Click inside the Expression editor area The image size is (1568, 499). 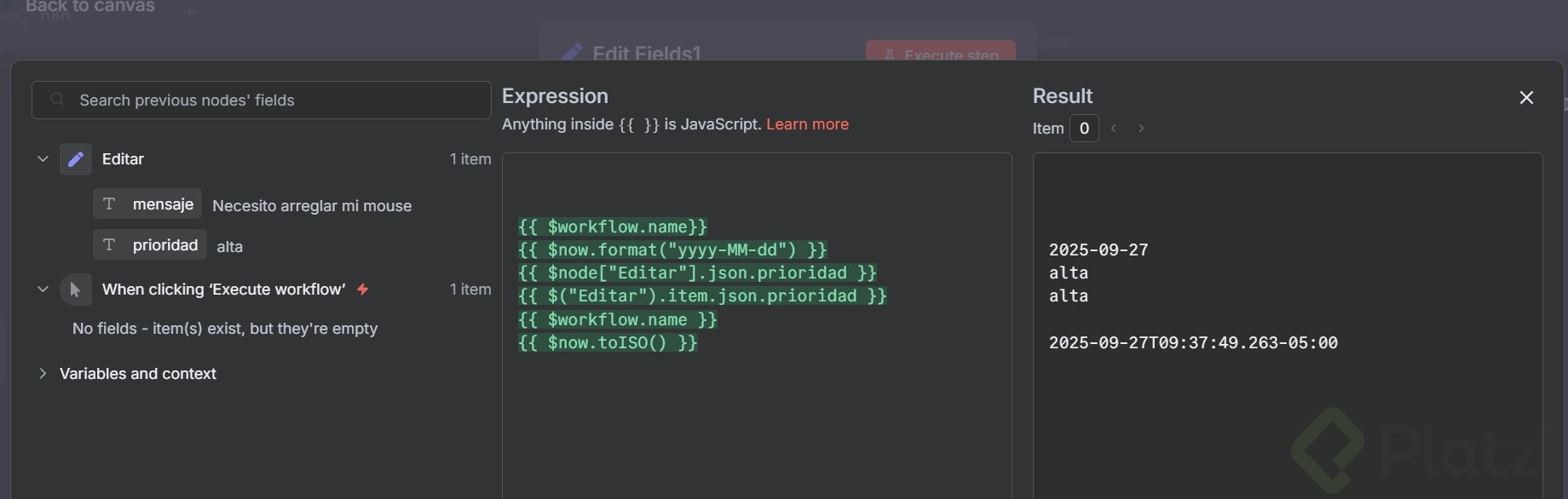757,409
